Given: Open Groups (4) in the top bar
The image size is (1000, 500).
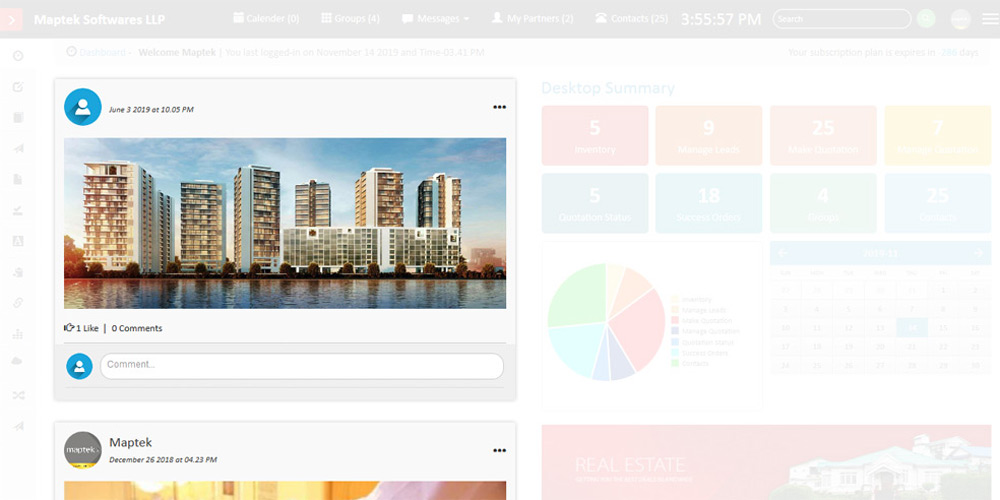Looking at the screenshot, I should (350, 18).
